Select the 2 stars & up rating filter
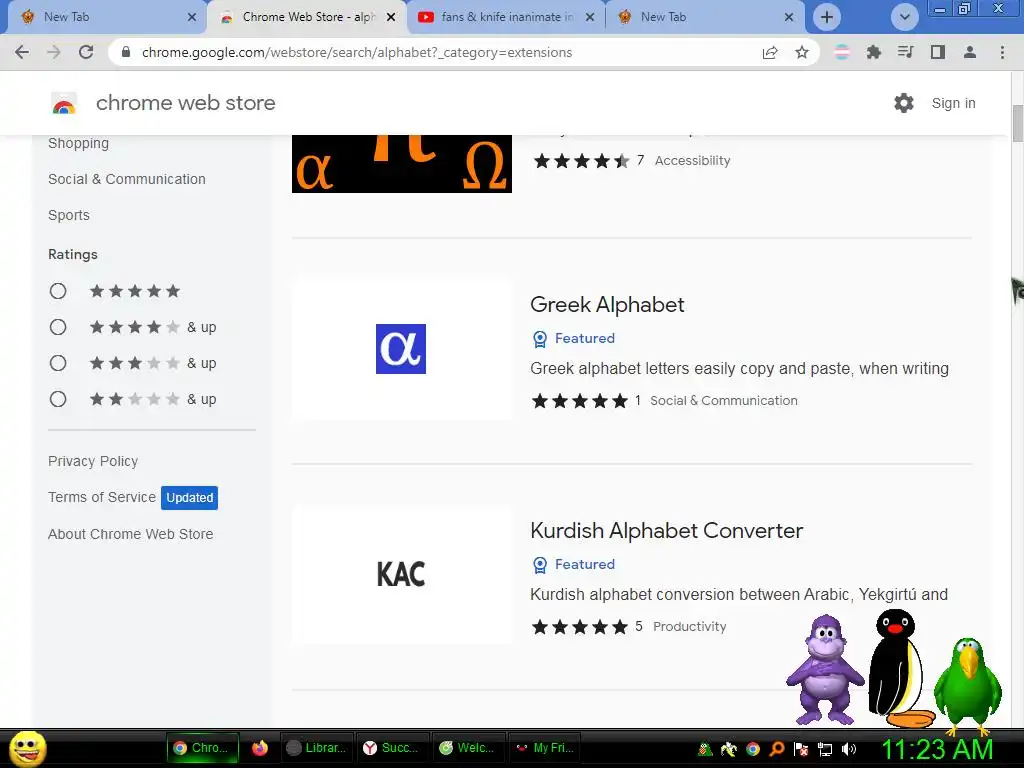 pyautogui.click(x=58, y=399)
